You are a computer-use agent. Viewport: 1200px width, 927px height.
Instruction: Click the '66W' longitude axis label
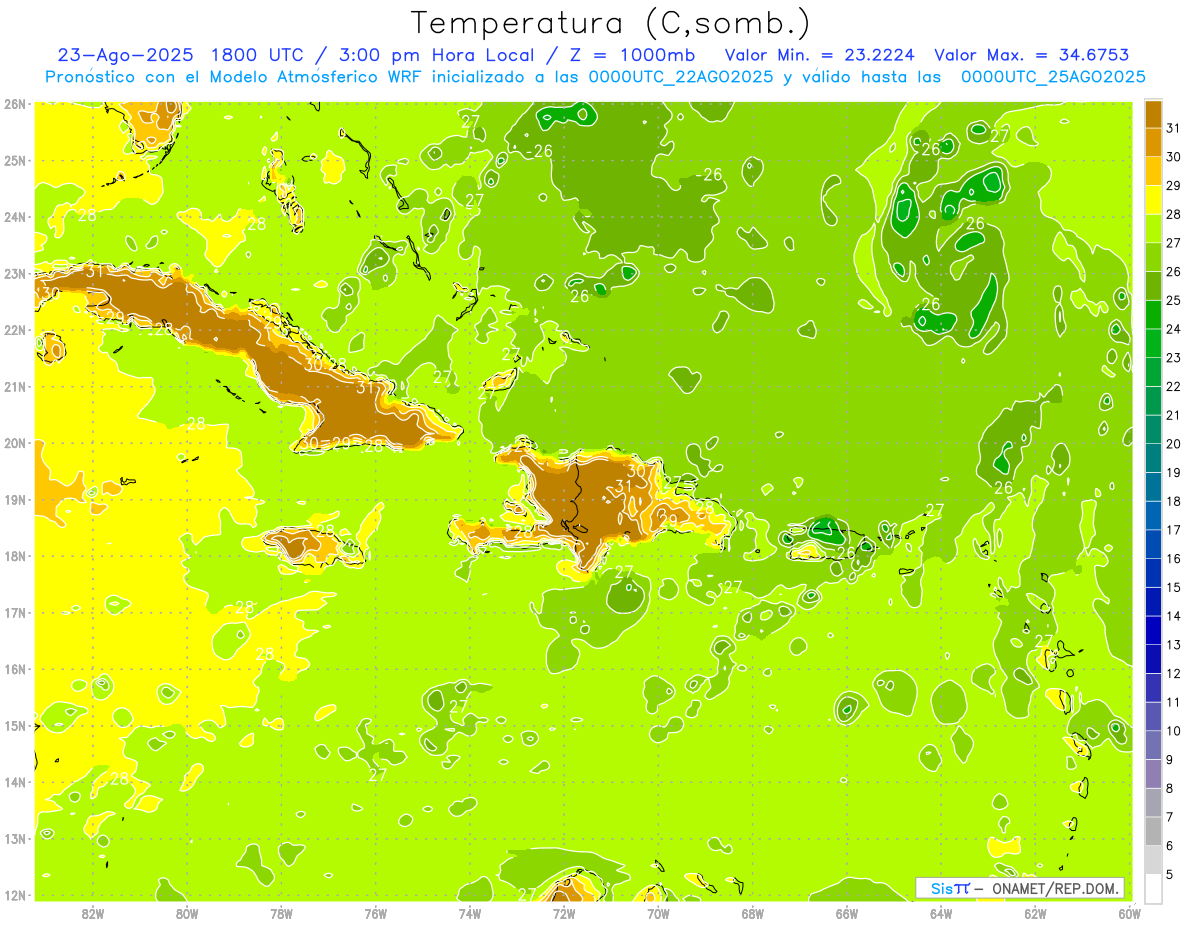[847, 913]
